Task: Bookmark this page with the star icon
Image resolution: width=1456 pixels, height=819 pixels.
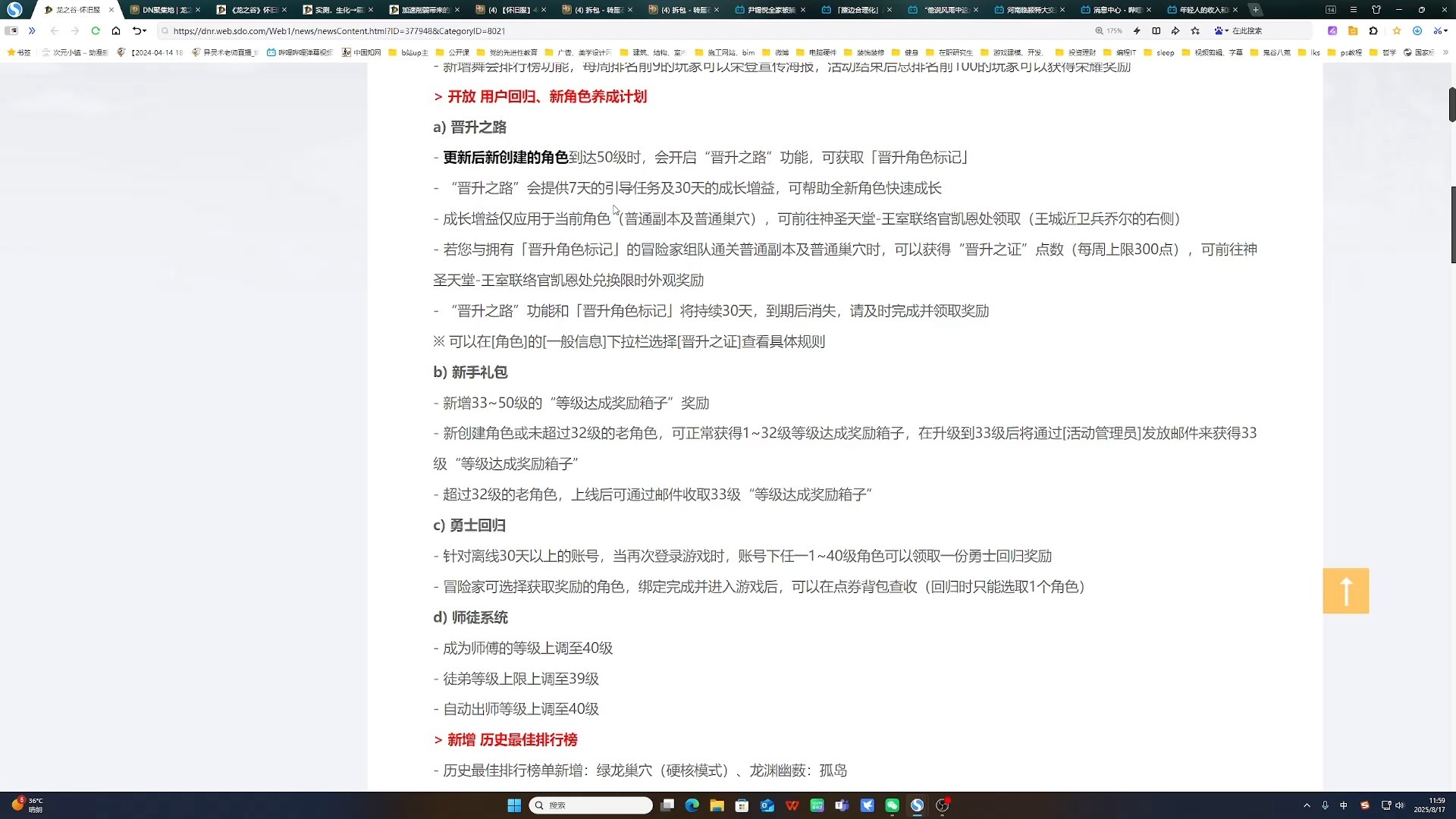Action: pyautogui.click(x=1195, y=31)
